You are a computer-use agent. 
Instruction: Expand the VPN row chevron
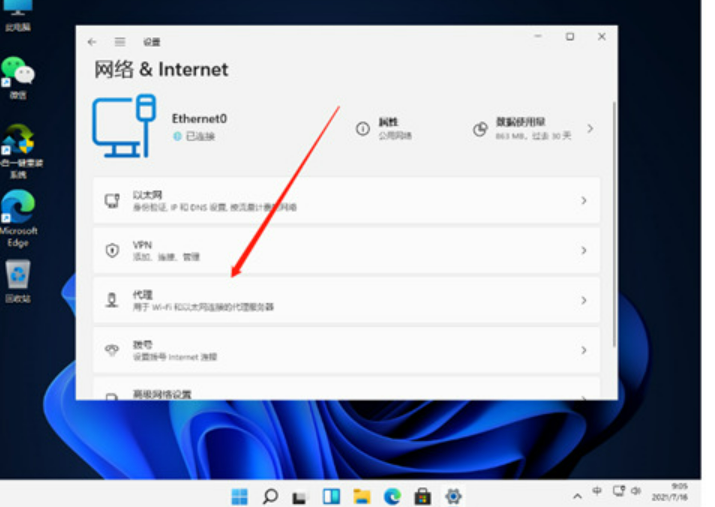(584, 250)
